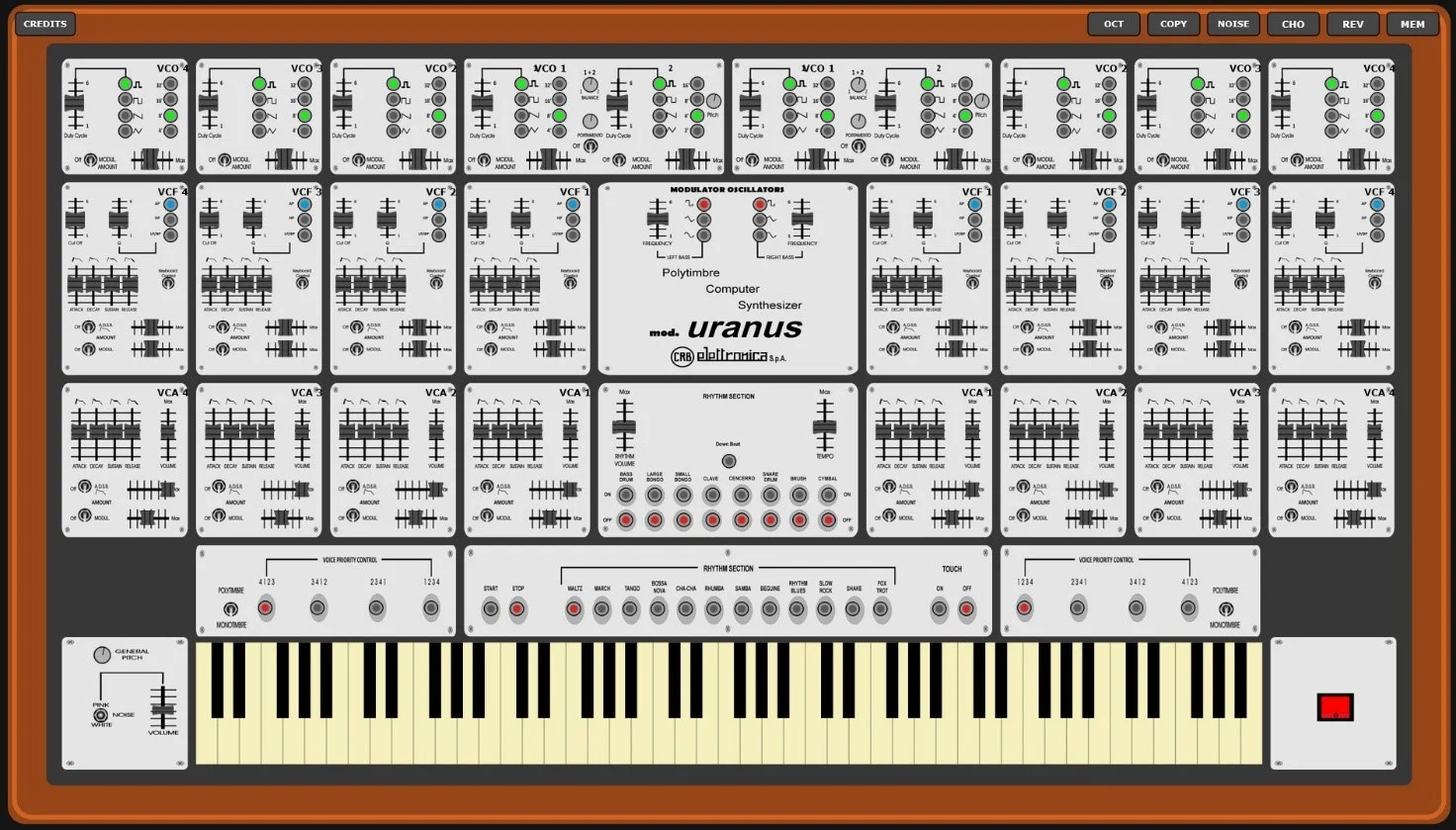
Task: Choose 16' octave on left VCO 3
Action: tap(305, 100)
